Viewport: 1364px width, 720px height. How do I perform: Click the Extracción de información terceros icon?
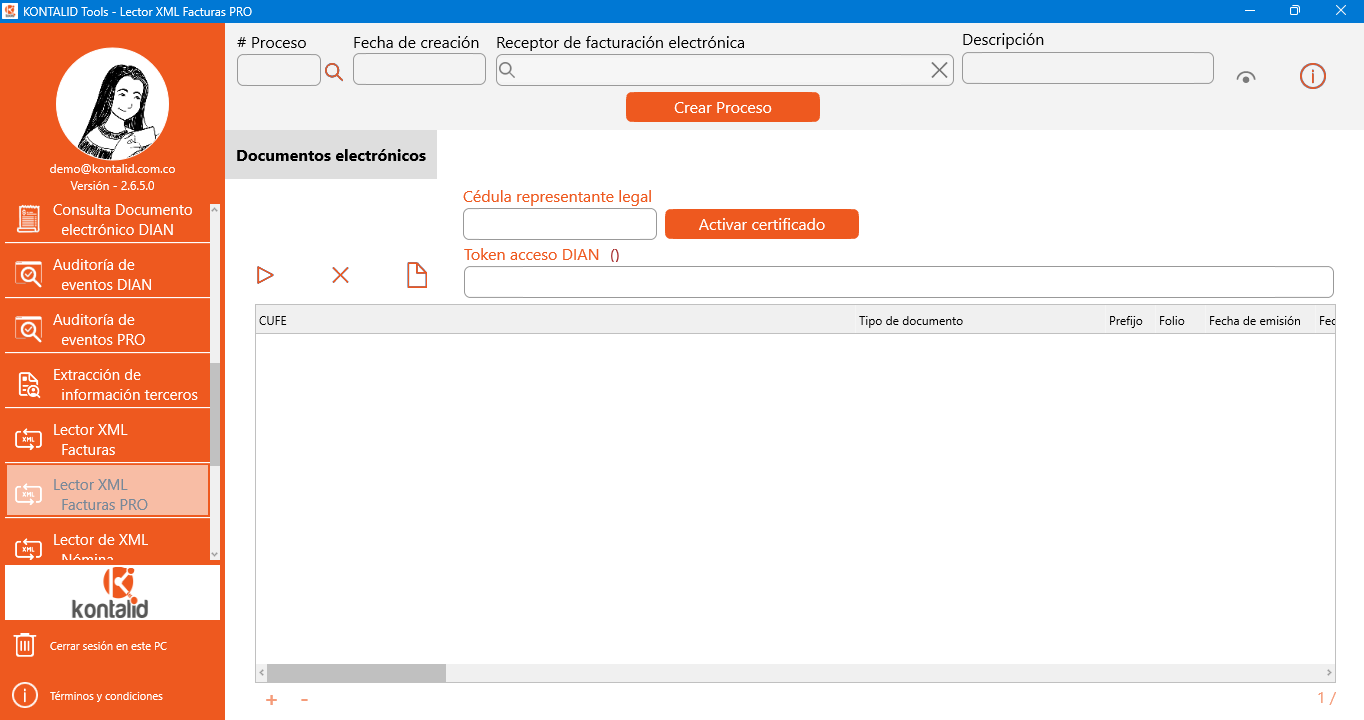[29, 384]
